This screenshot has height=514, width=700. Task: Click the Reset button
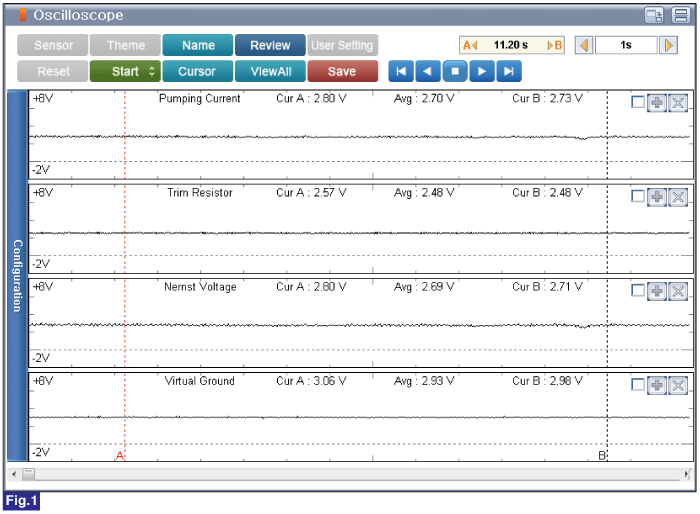coord(53,71)
